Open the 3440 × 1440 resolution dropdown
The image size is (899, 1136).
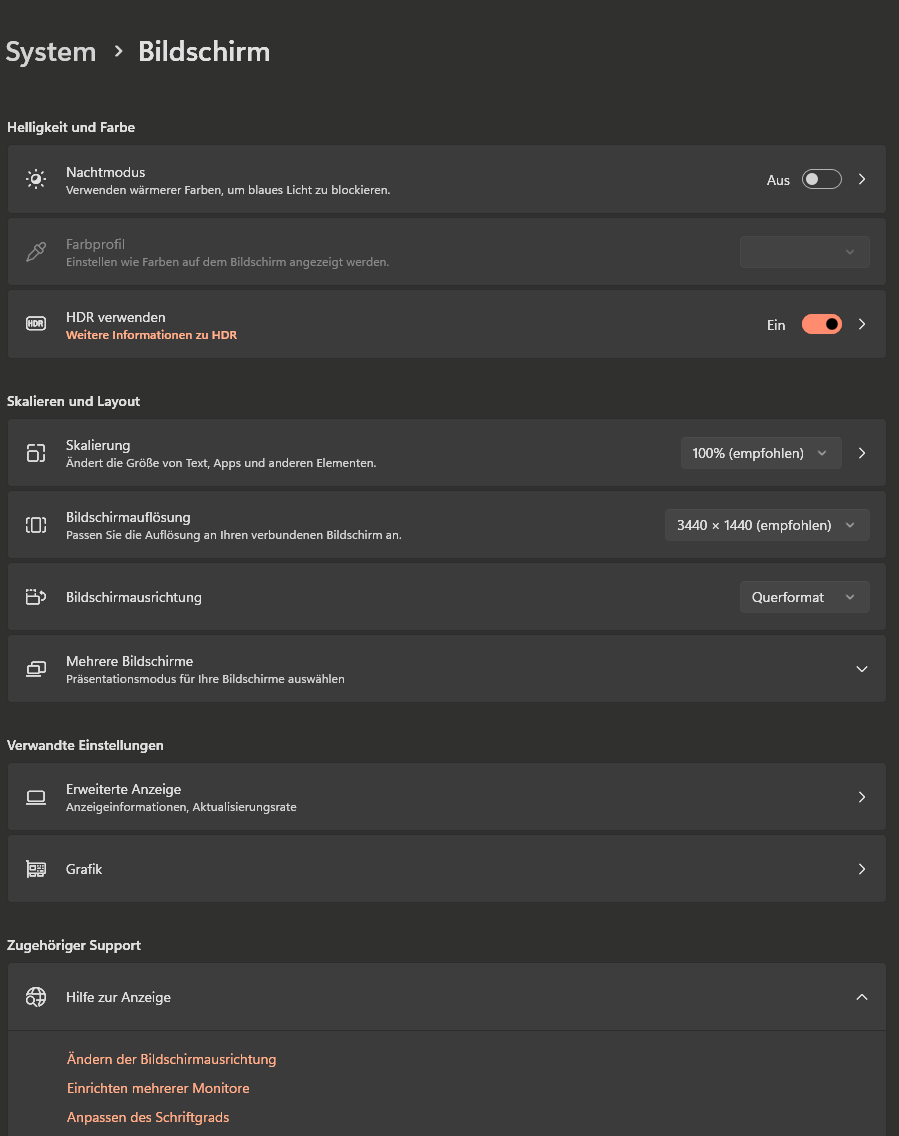coord(767,525)
